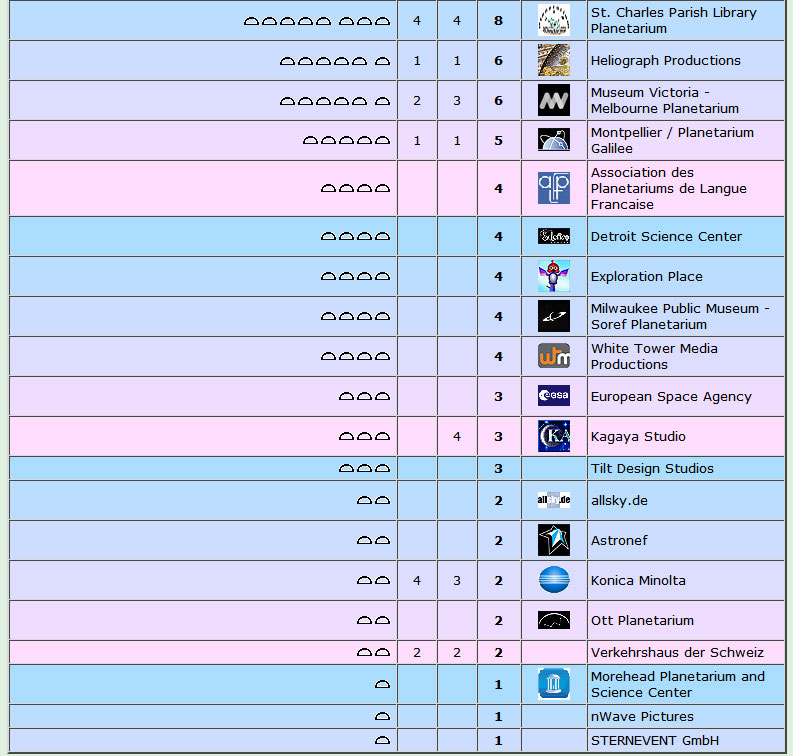This screenshot has height=756, width=793.
Task: Click the St. Charles Parish Library Planetarium logo
Action: [554, 20]
